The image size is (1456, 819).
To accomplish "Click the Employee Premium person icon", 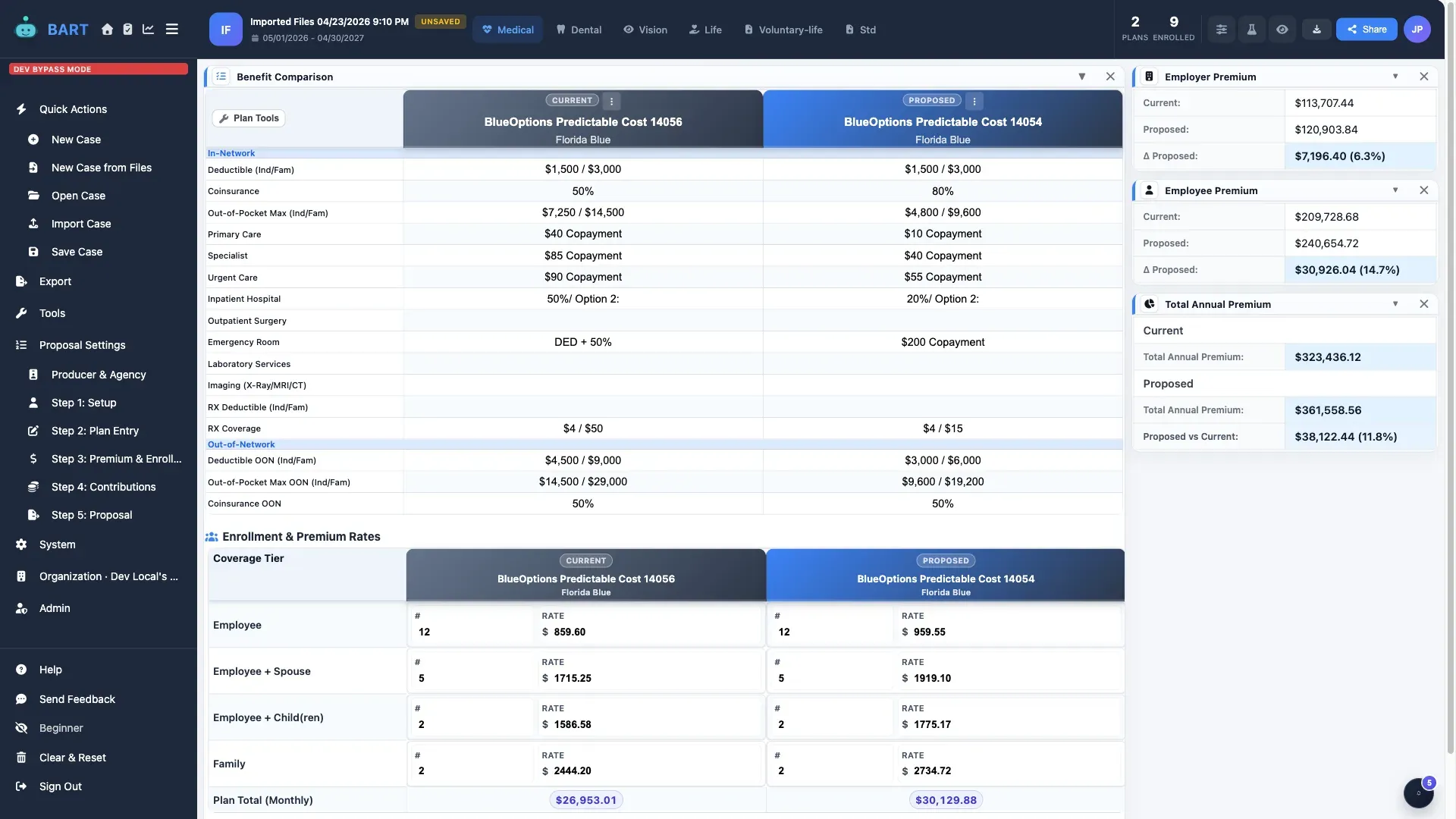I will click(x=1149, y=190).
